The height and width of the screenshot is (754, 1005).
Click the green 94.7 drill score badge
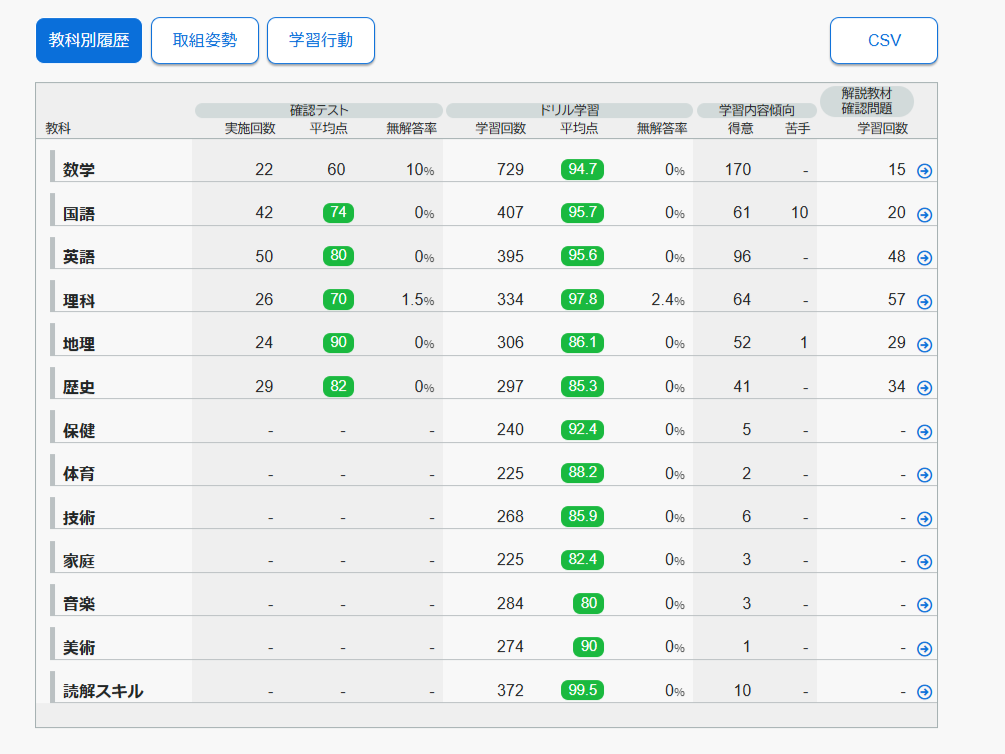582,169
